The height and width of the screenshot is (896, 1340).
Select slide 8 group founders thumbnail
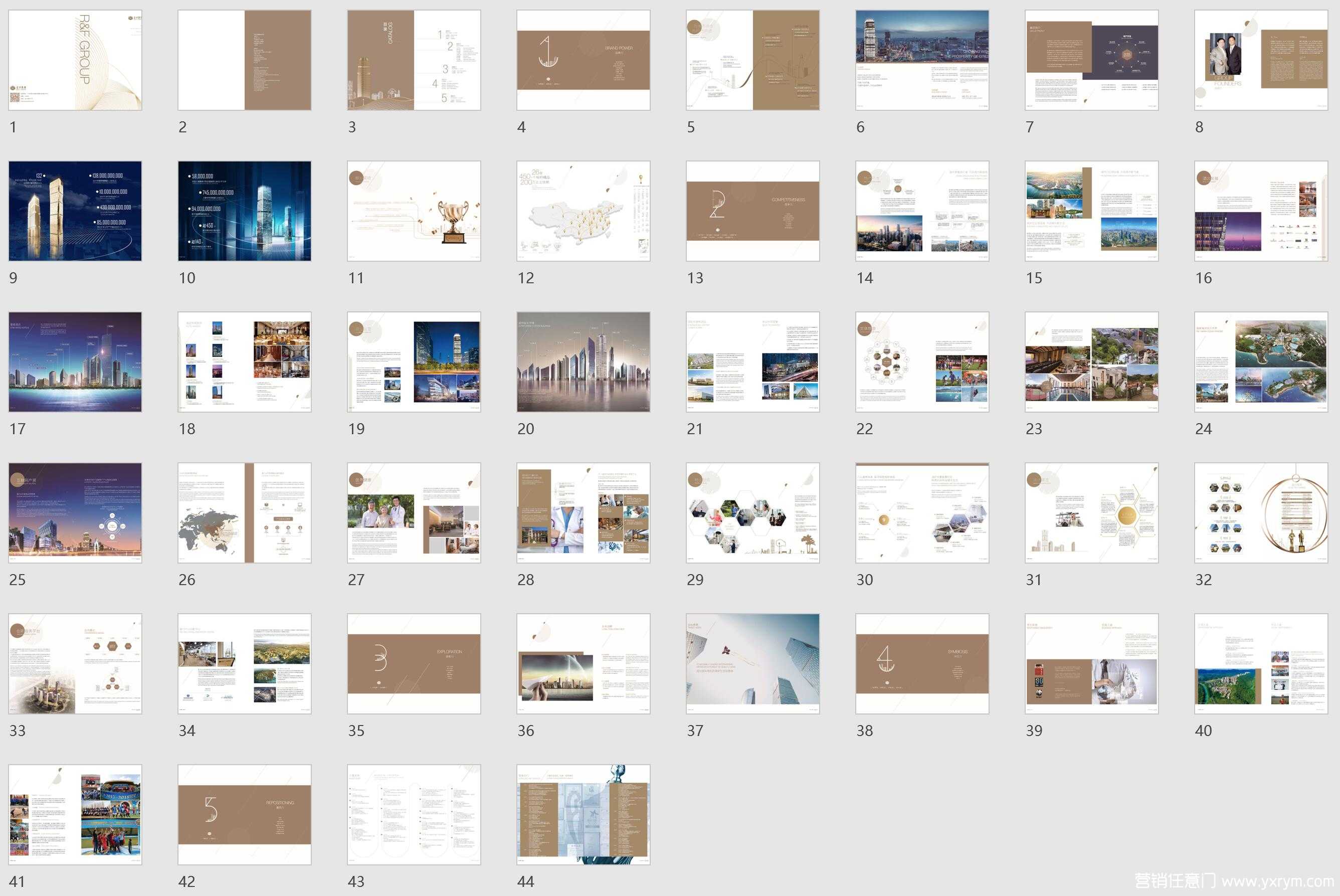(1261, 60)
